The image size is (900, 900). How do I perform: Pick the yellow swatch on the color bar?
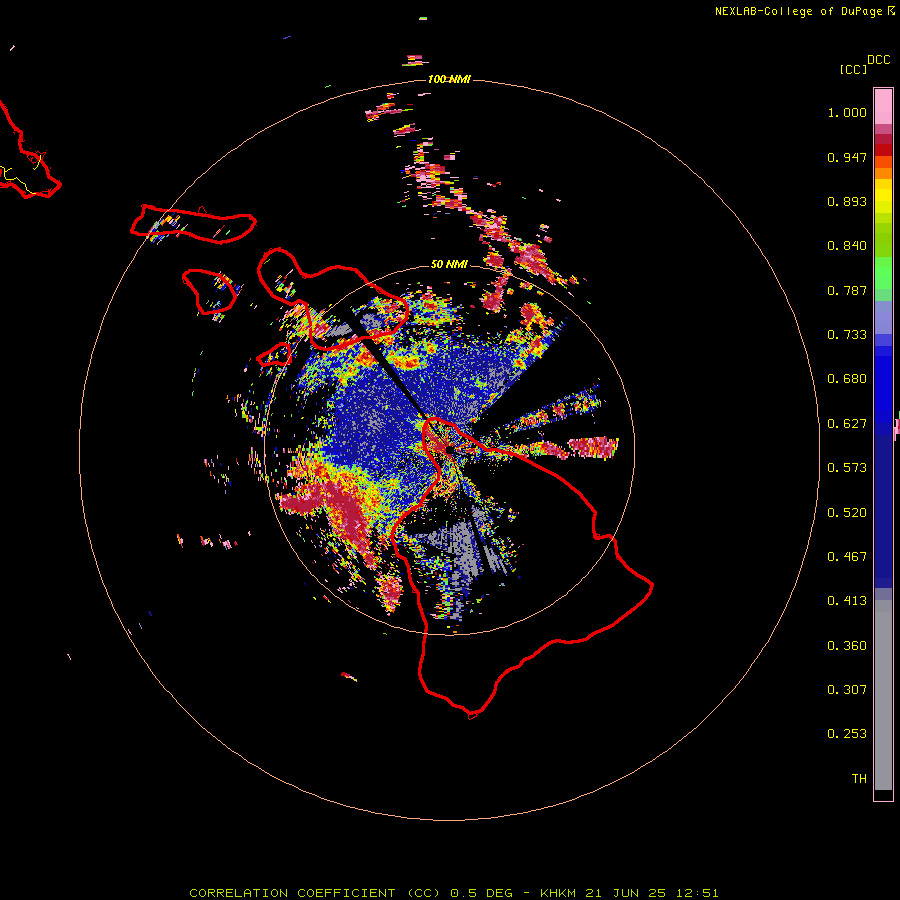tap(883, 196)
